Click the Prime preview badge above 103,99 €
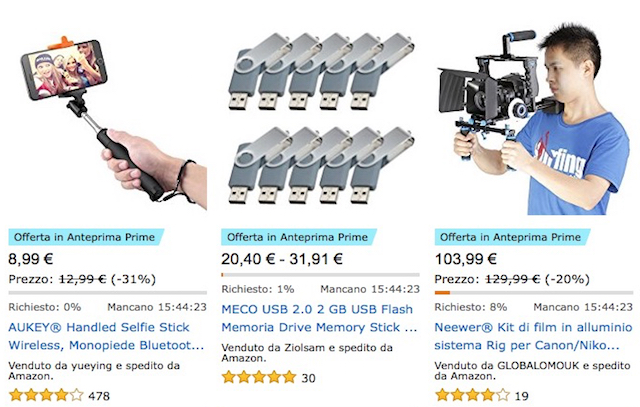Viewport: 640px width, 407px height. (x=512, y=237)
